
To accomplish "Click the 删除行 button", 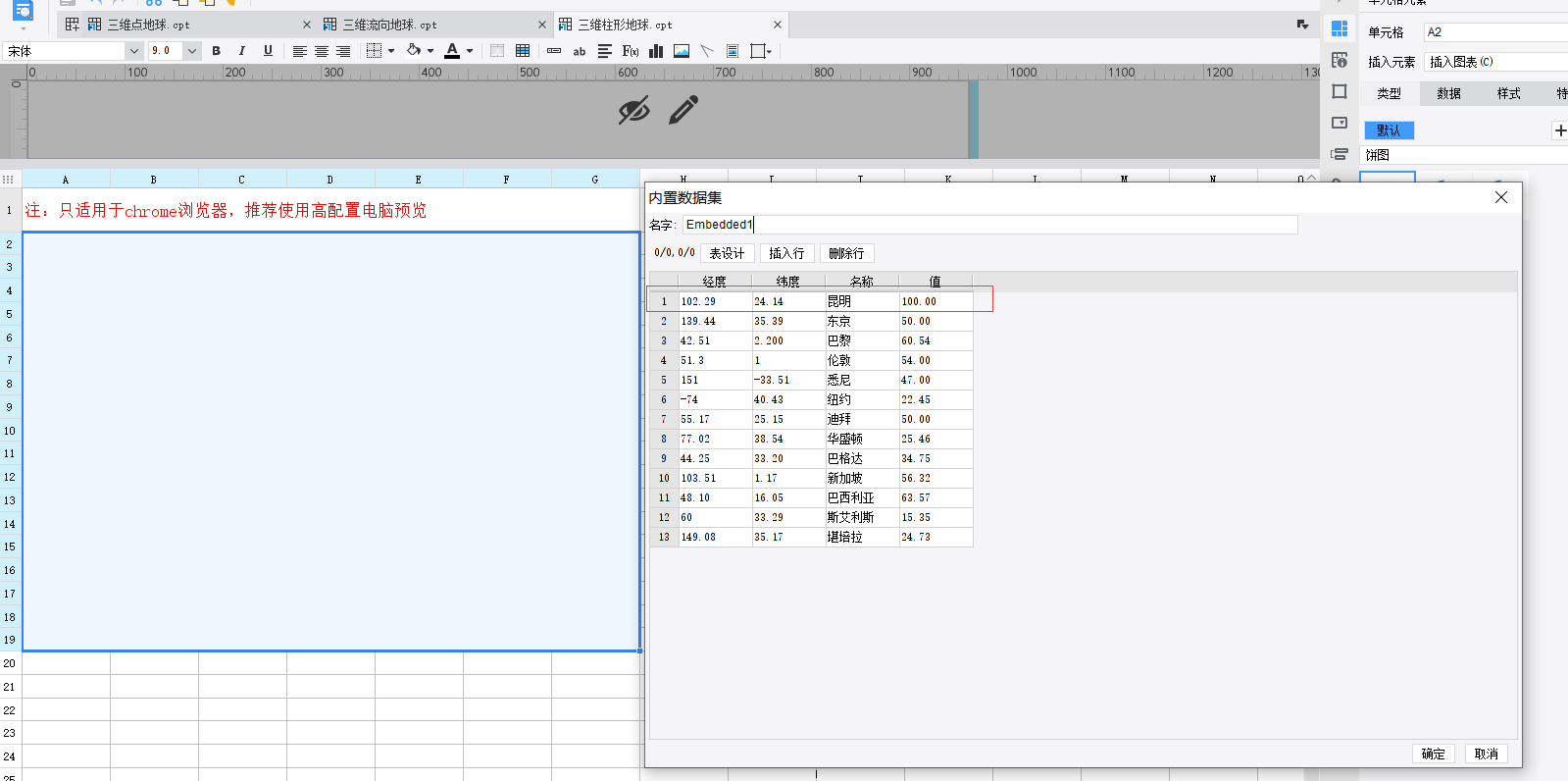I will tap(846, 253).
